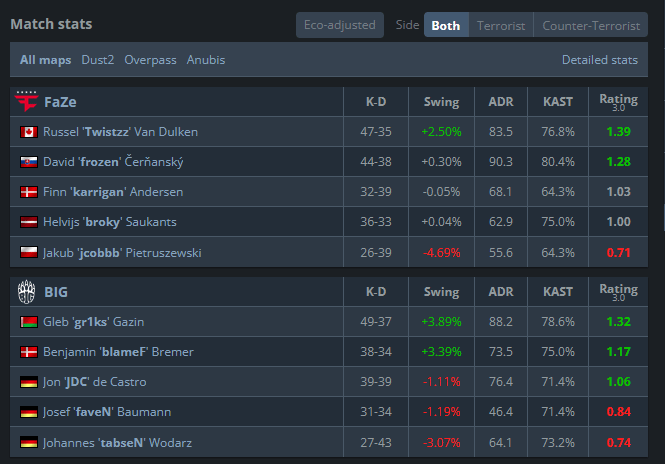
Task: Click the Polish flag beside jcobbb
Action: point(28,253)
